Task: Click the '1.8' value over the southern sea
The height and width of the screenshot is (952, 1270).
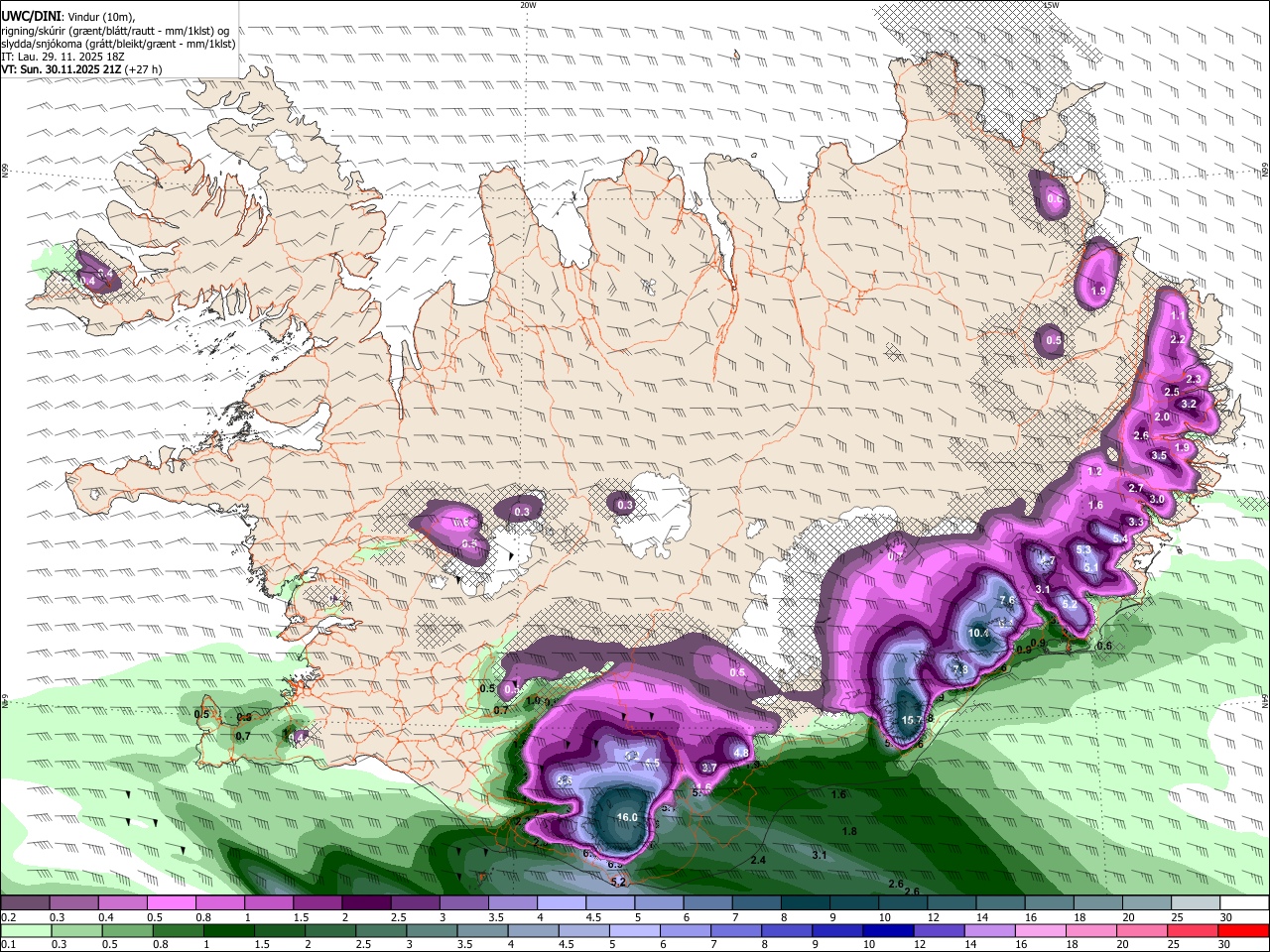Action: click(849, 831)
